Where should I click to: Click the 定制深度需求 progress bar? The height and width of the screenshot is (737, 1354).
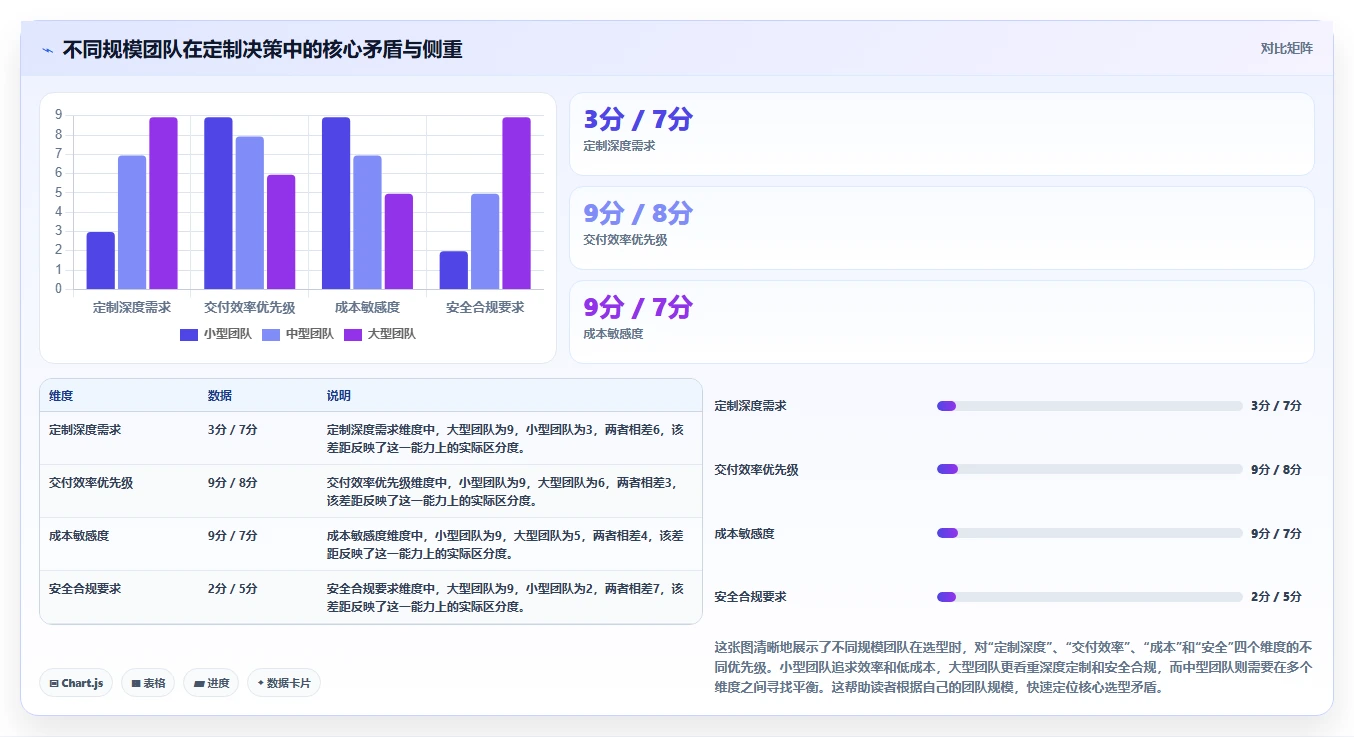pyautogui.click(x=1089, y=406)
